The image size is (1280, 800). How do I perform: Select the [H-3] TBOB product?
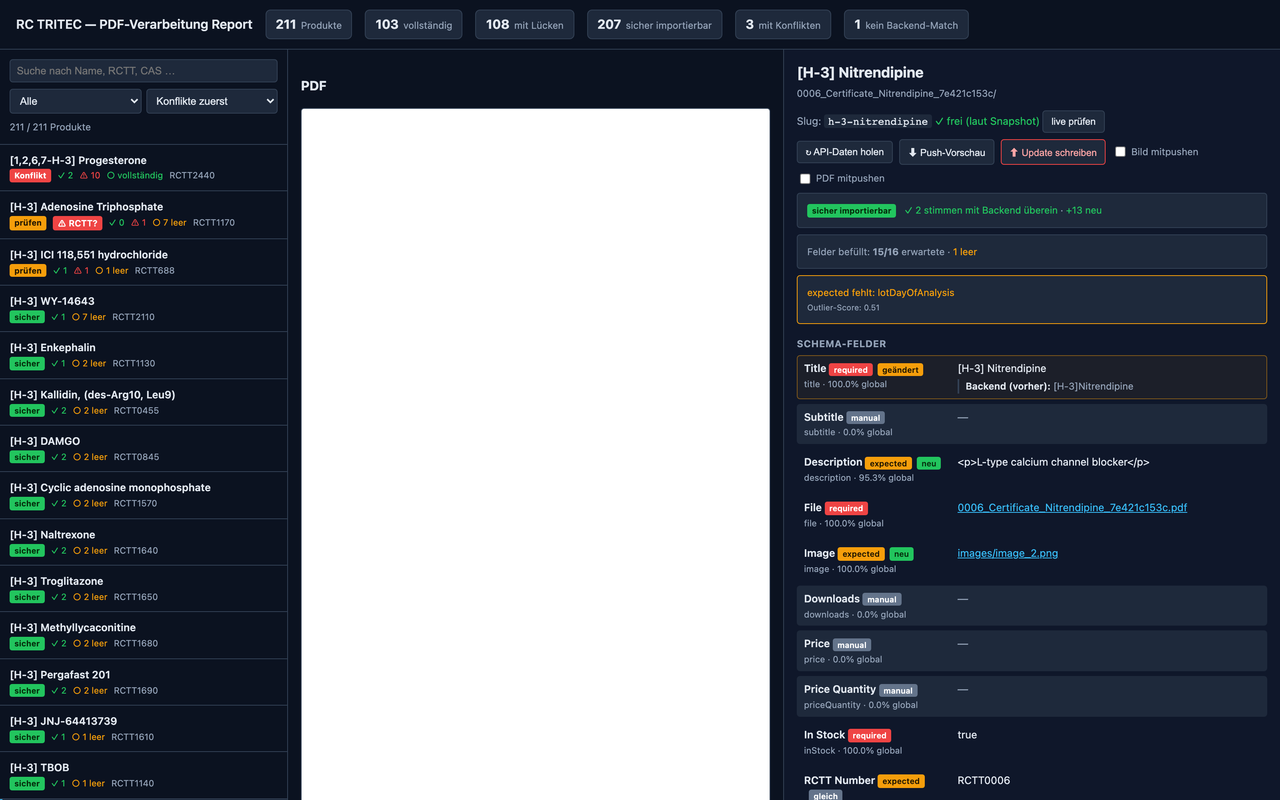[x=143, y=775]
